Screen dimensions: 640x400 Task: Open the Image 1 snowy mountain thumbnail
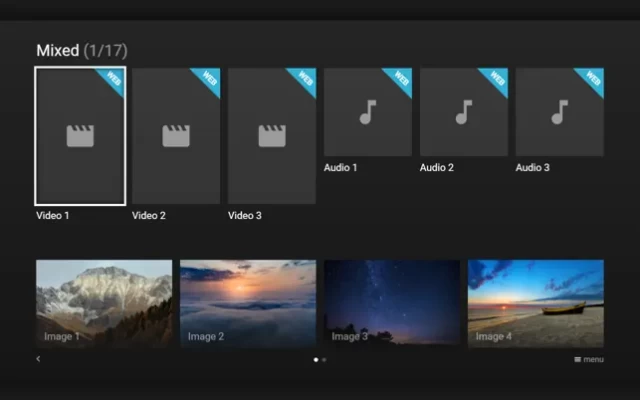click(x=104, y=303)
